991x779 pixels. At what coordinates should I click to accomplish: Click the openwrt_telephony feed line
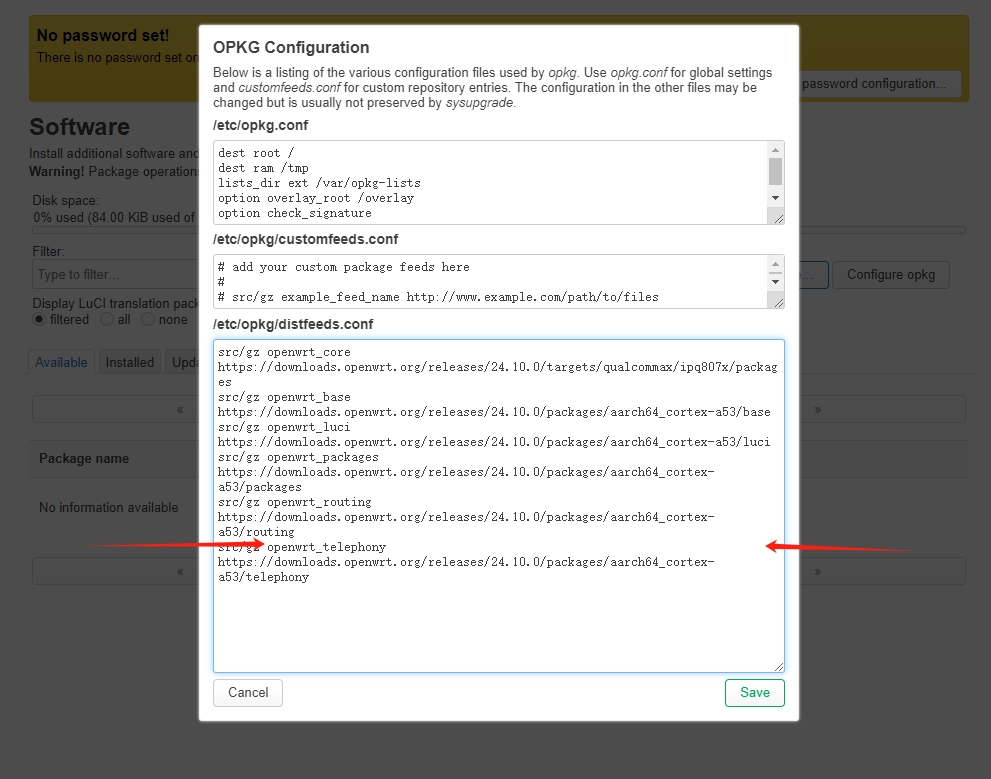pyautogui.click(x=302, y=547)
